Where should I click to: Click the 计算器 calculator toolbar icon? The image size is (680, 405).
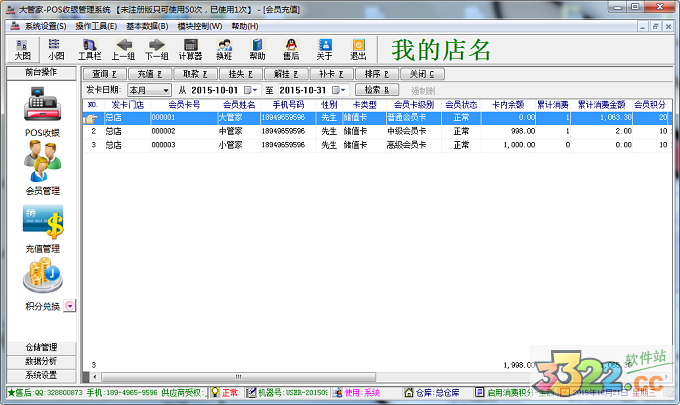(x=190, y=49)
